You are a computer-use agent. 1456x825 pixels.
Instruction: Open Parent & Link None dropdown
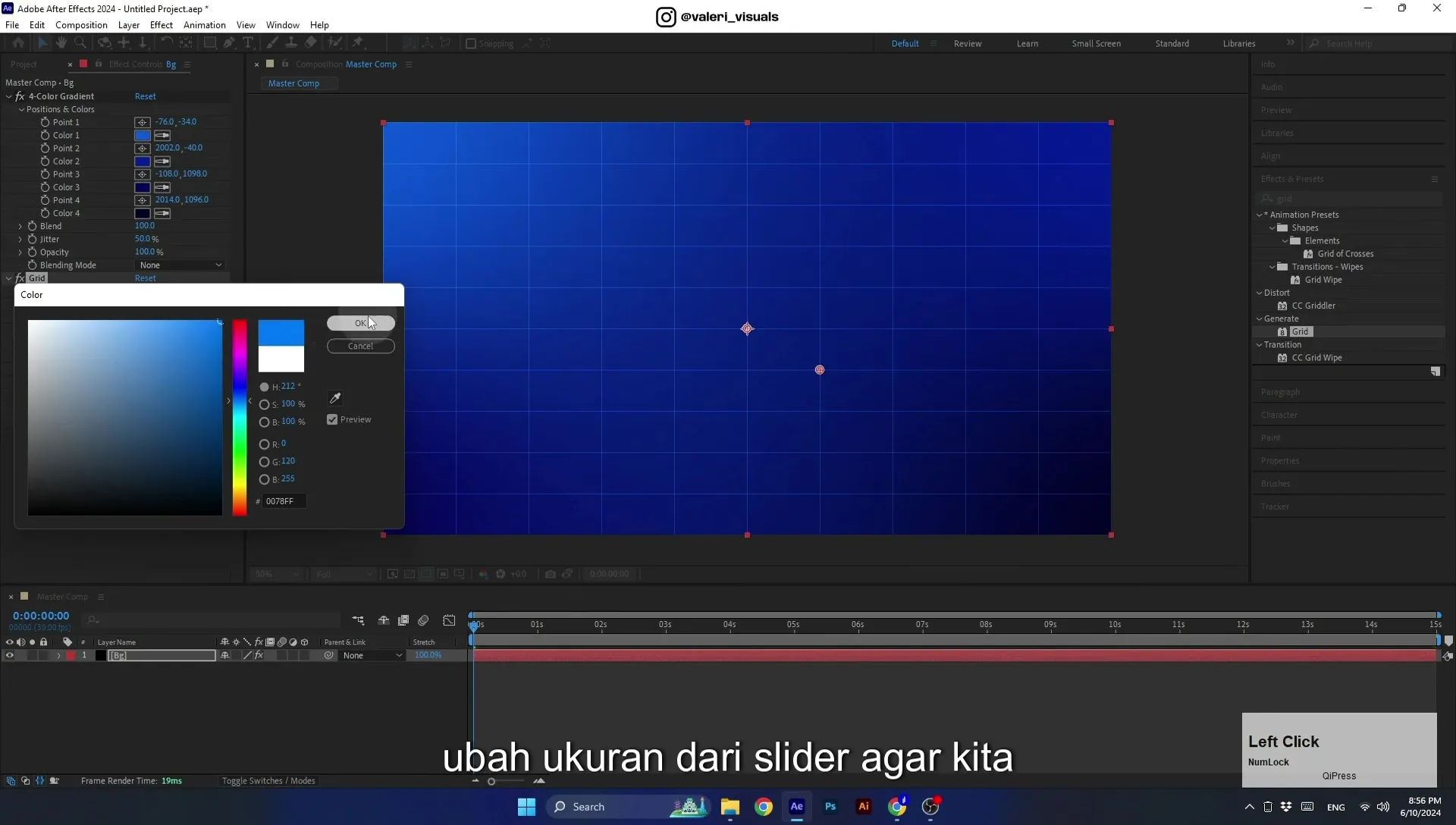point(372,655)
